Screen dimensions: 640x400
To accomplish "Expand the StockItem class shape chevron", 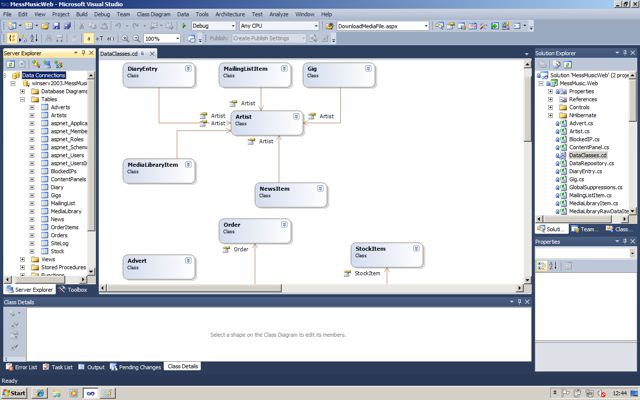I will tap(416, 249).
